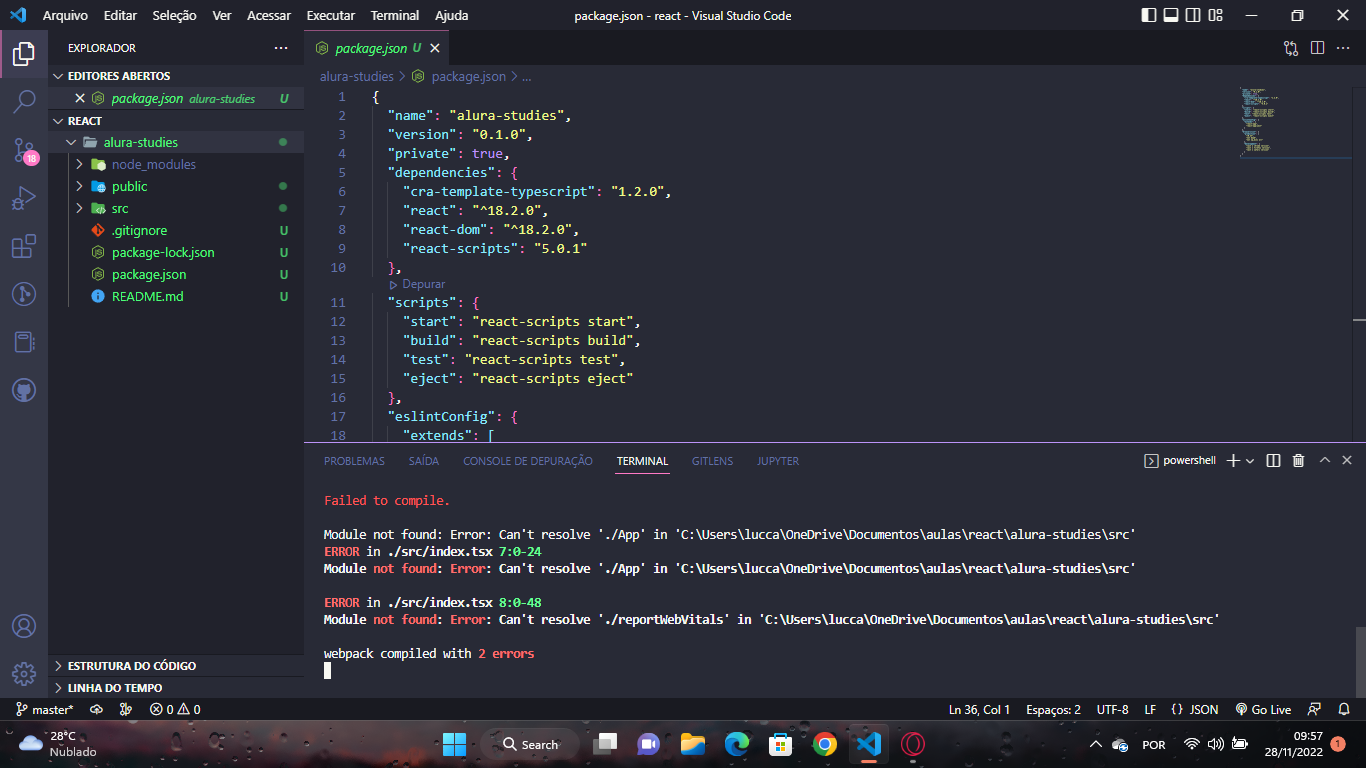The width and height of the screenshot is (1366, 768).
Task: Open the GitHub view in activity bar
Action: click(24, 390)
